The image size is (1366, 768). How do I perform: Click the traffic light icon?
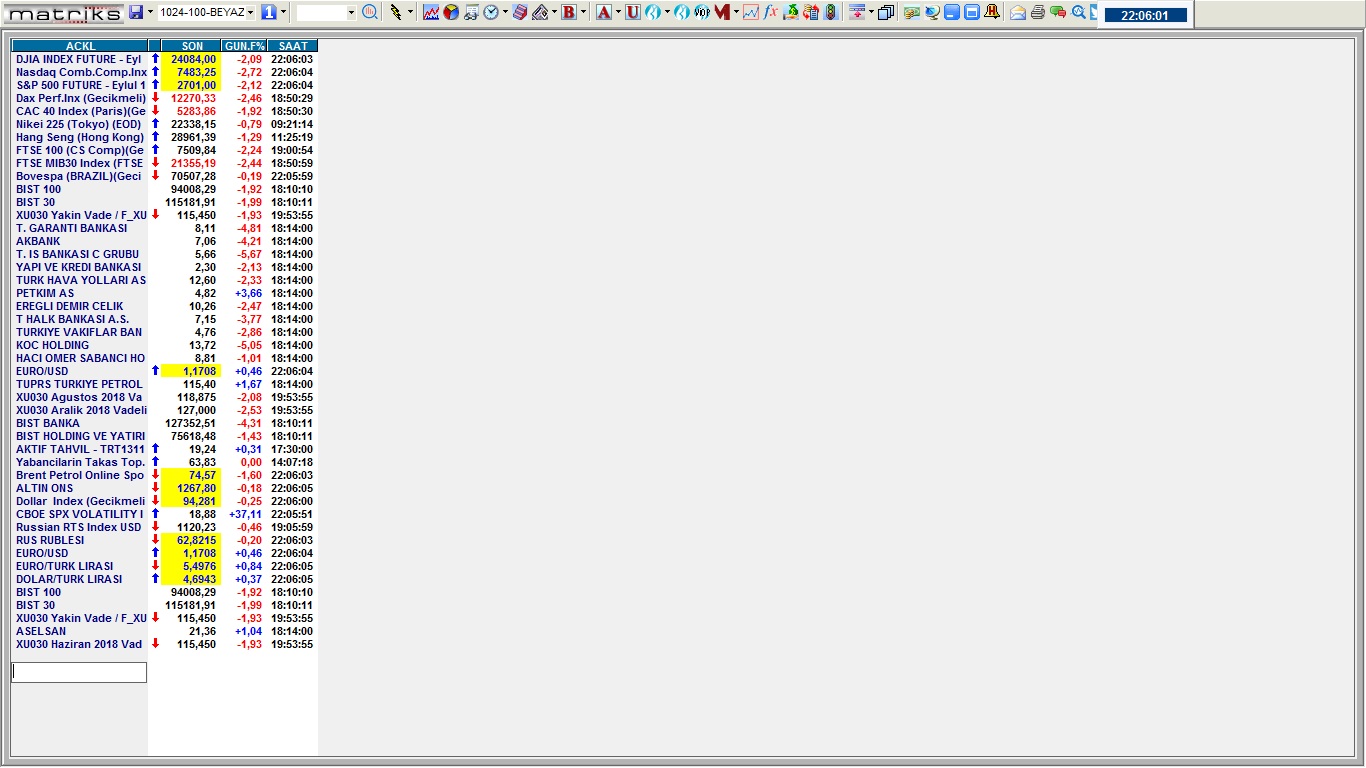coord(830,12)
